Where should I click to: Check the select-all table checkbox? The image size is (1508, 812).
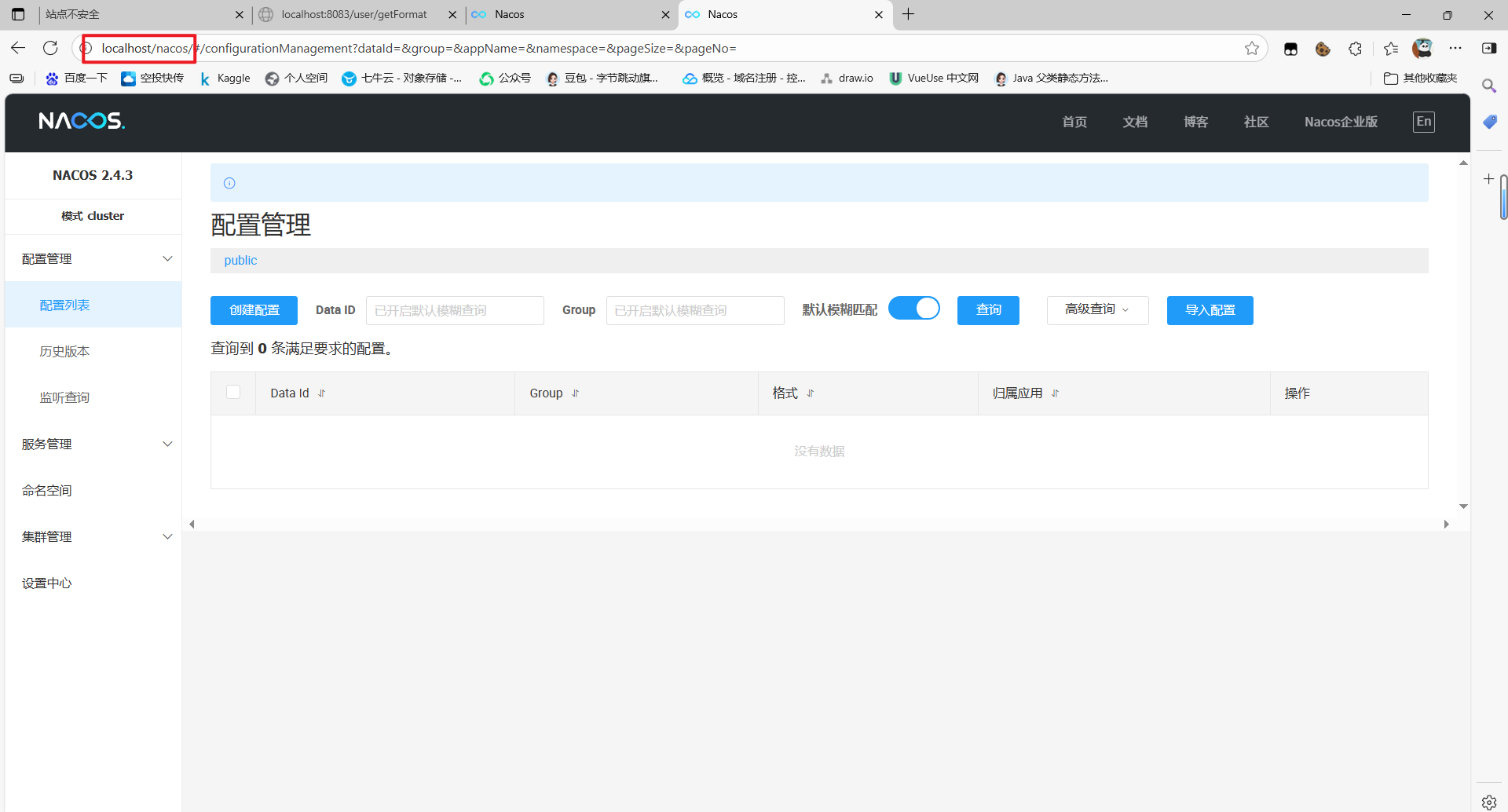233,392
